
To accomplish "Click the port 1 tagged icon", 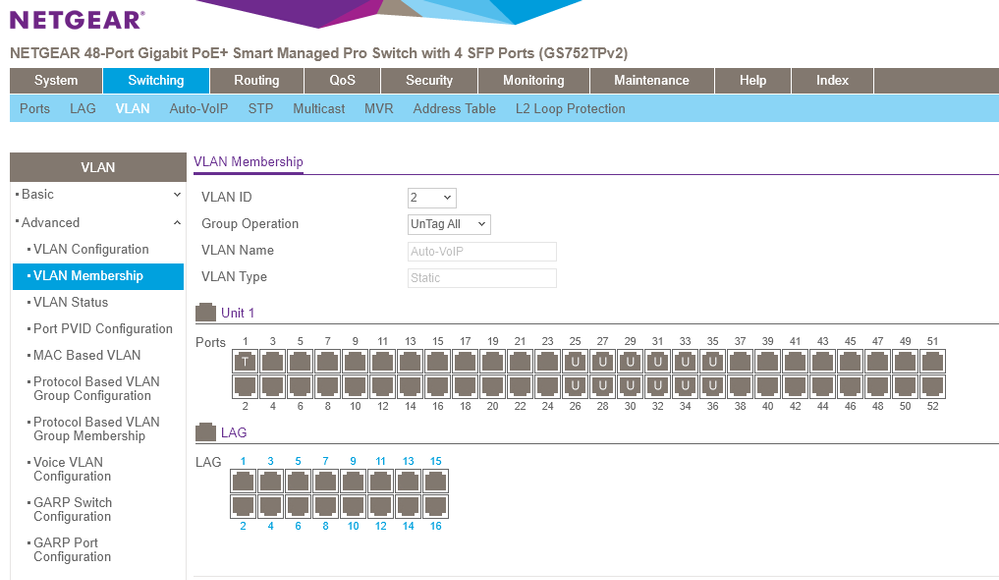I will [245, 361].
